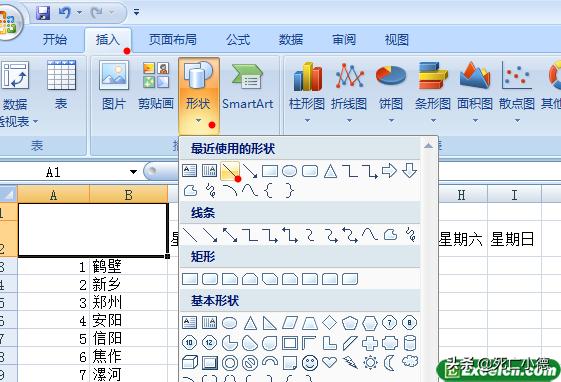The image size is (561, 382).
Task: Select the cylinder (can) shape in 基本形状
Action: (x=410, y=343)
